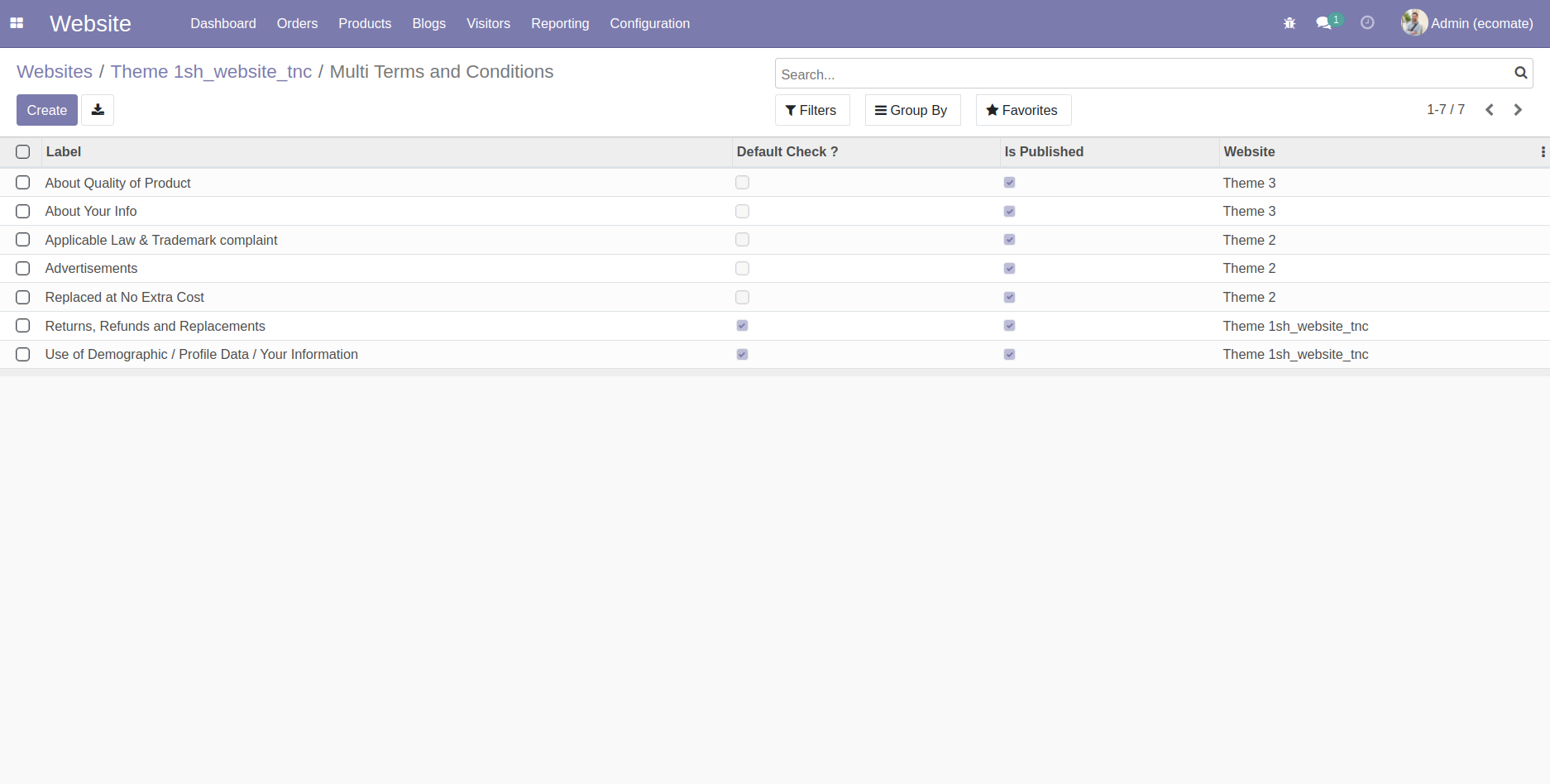Screen dimensions: 1550x784
Task: Open the Dashboard menu
Action: click(x=223, y=23)
